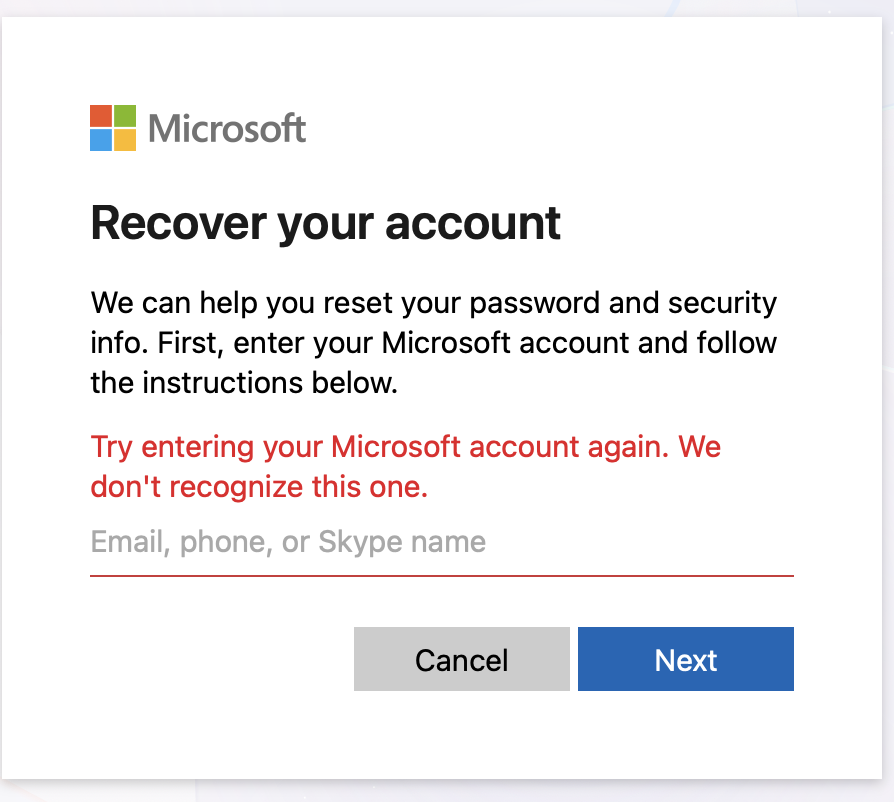Viewport: 894px width, 802px height.
Task: Click the gray Microsoft wordmark text
Action: [x=227, y=129]
